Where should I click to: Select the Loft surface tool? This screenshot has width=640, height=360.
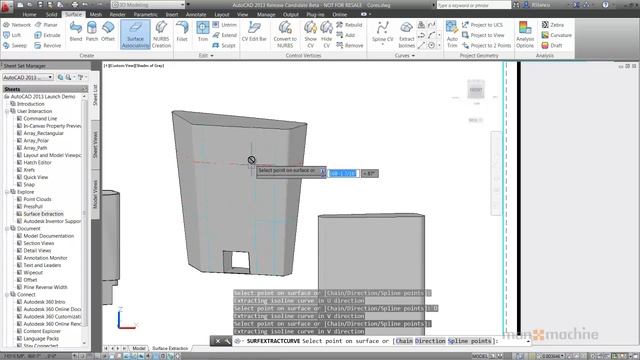[12, 35]
